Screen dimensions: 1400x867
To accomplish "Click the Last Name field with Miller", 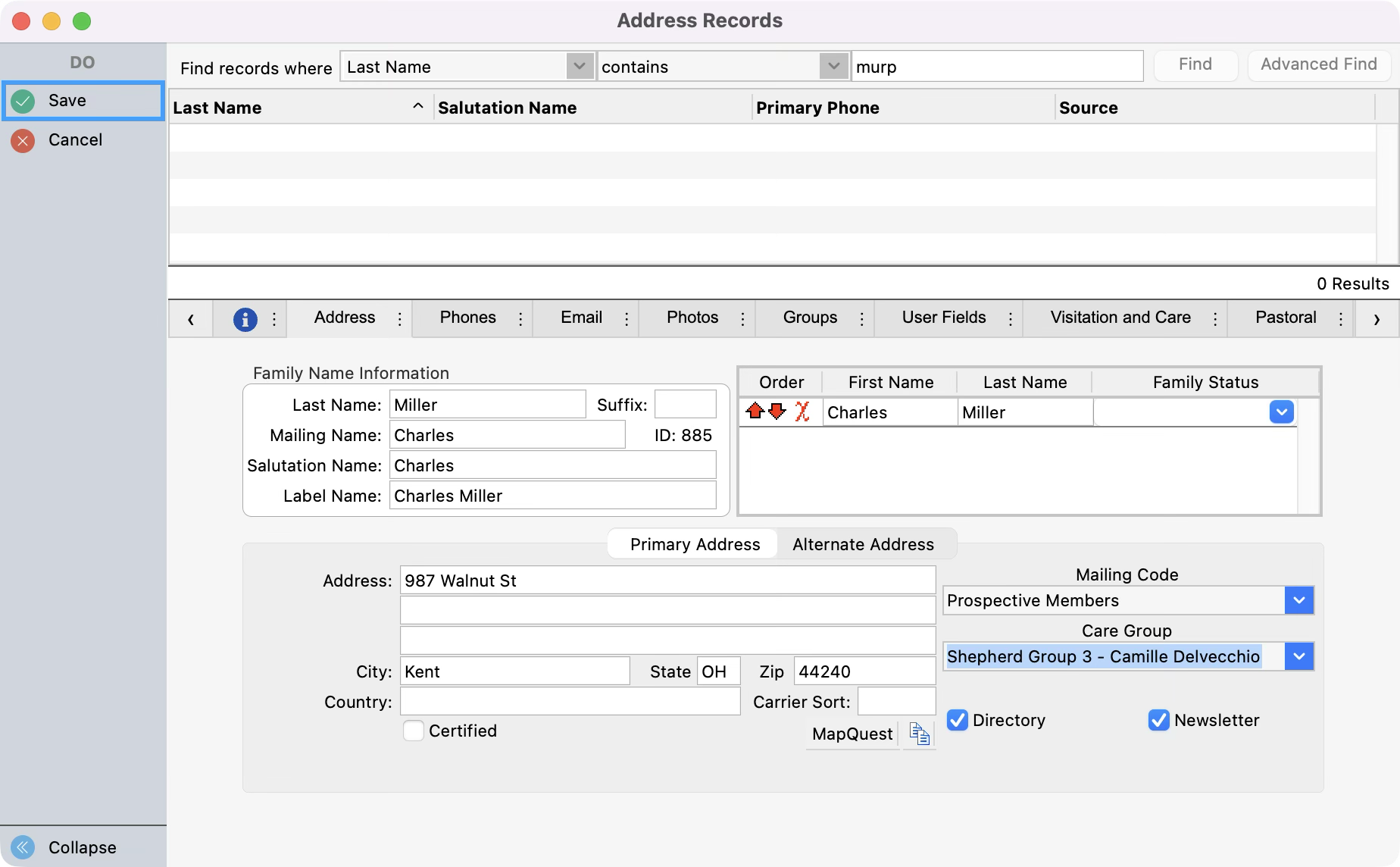I will [488, 405].
